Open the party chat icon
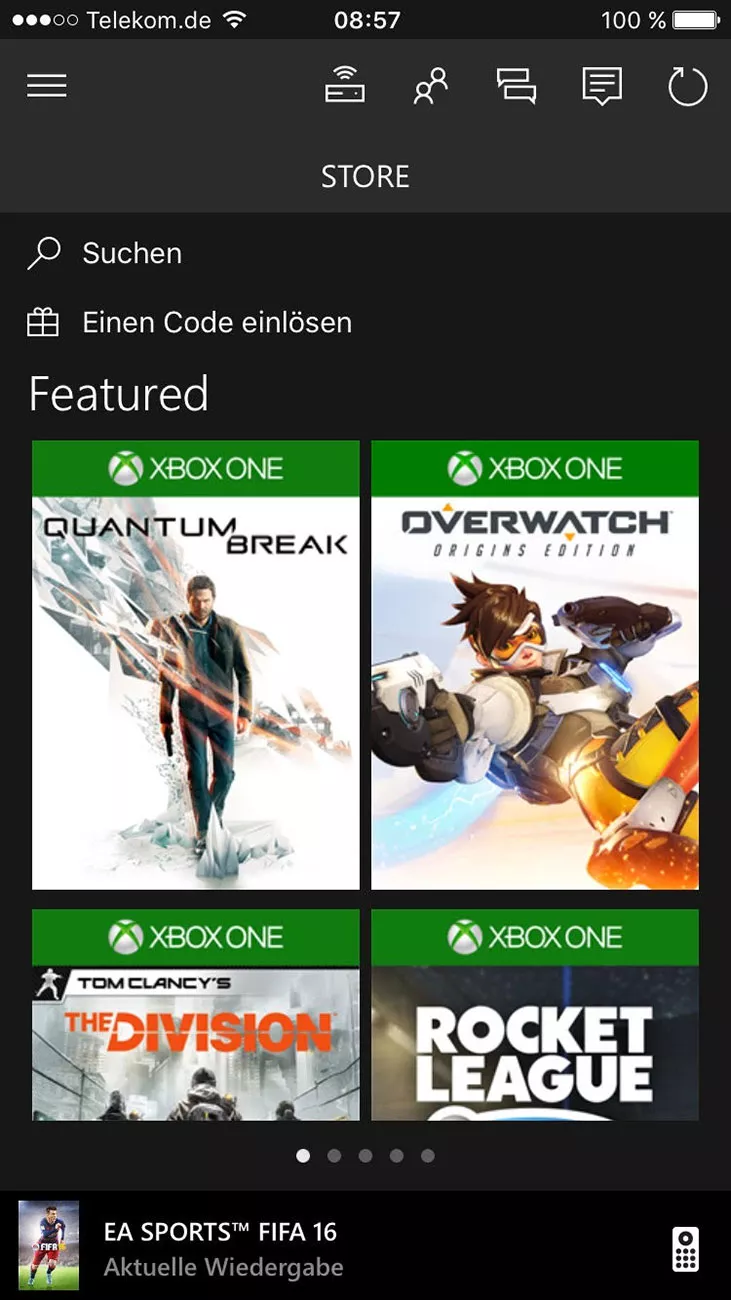This screenshot has width=731, height=1300. (516, 87)
